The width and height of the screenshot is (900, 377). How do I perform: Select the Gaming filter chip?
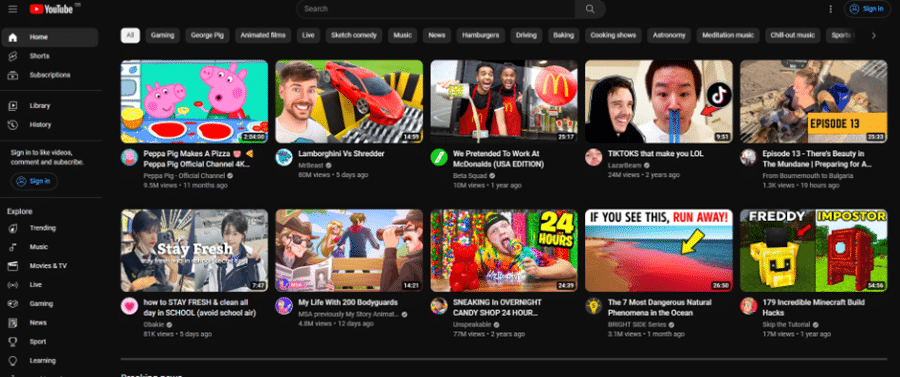[162, 36]
